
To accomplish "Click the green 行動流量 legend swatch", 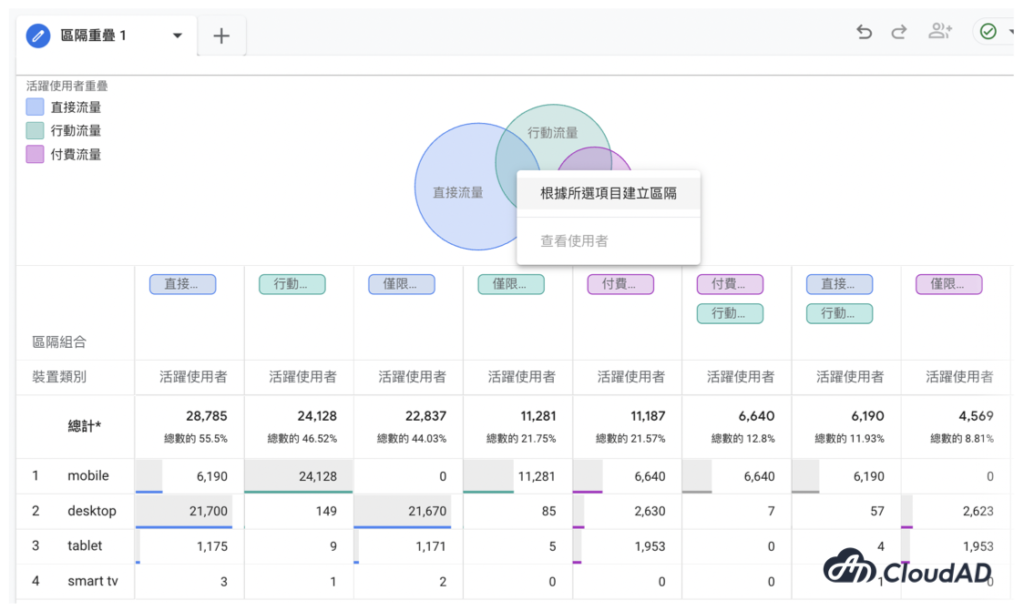I will click(35, 131).
